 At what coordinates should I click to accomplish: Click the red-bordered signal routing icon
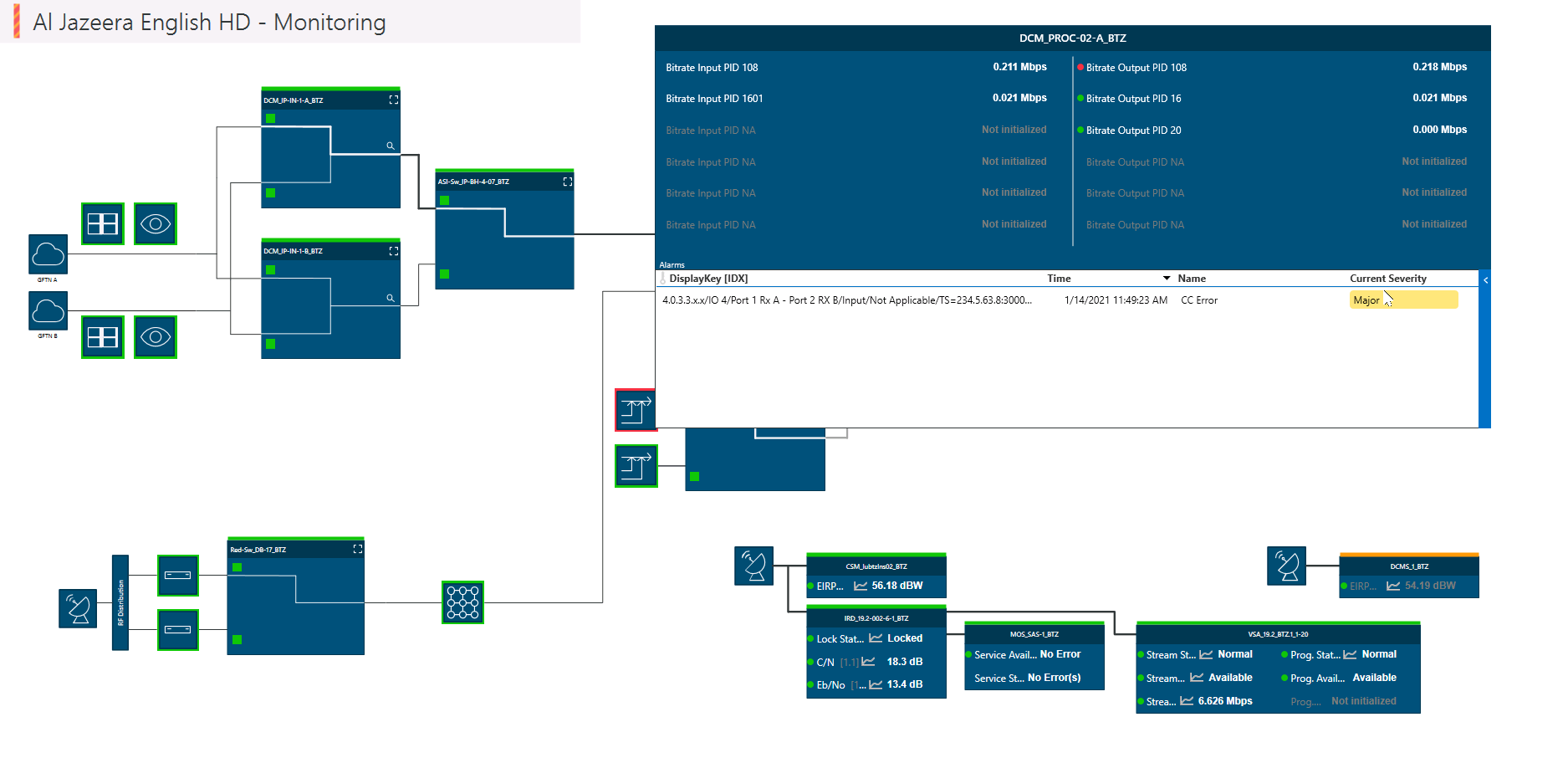[x=636, y=410]
